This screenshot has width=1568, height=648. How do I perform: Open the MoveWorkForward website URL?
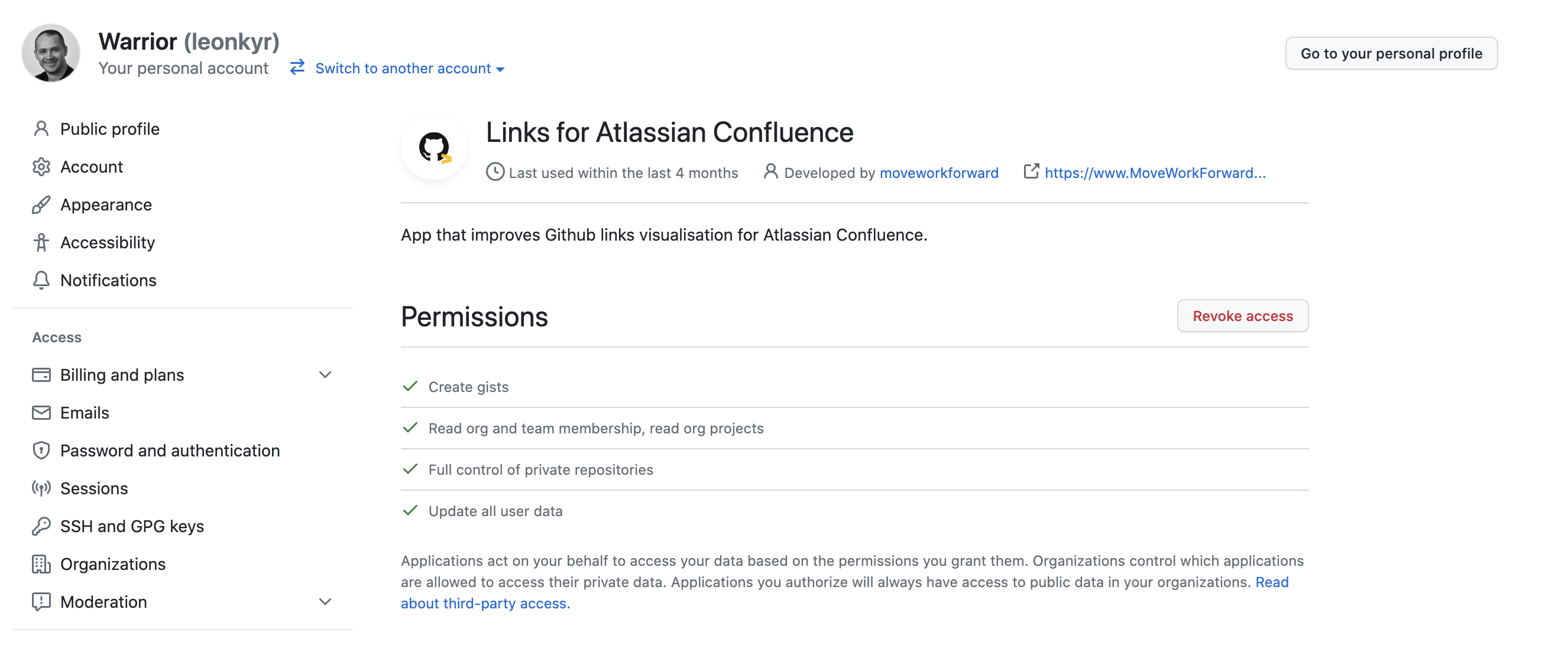click(1155, 173)
